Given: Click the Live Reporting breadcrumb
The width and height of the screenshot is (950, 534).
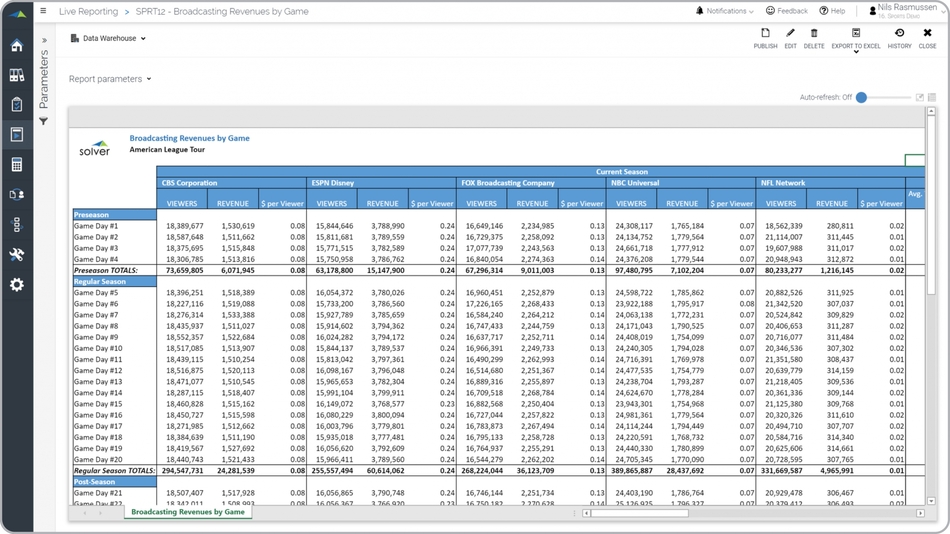Looking at the screenshot, I should [x=88, y=12].
